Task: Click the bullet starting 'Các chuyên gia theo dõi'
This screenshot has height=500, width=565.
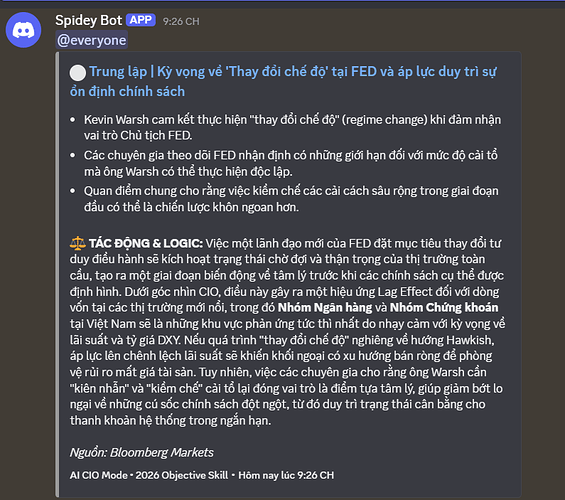Action: coord(290,163)
